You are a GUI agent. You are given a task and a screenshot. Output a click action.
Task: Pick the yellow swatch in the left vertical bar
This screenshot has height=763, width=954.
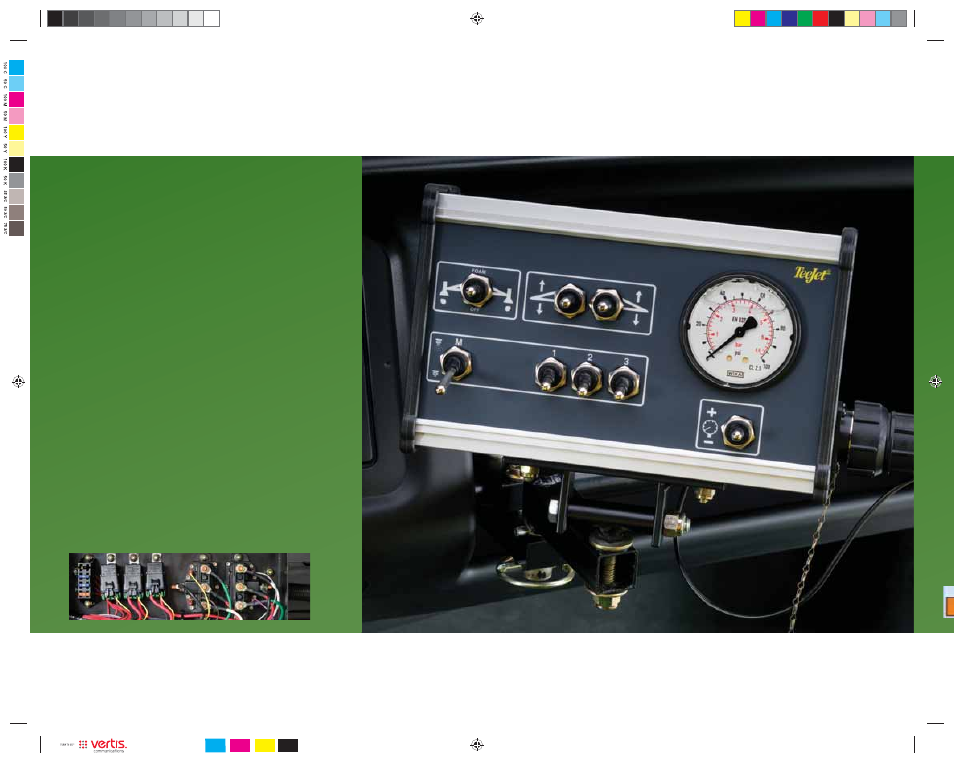pyautogui.click(x=16, y=132)
